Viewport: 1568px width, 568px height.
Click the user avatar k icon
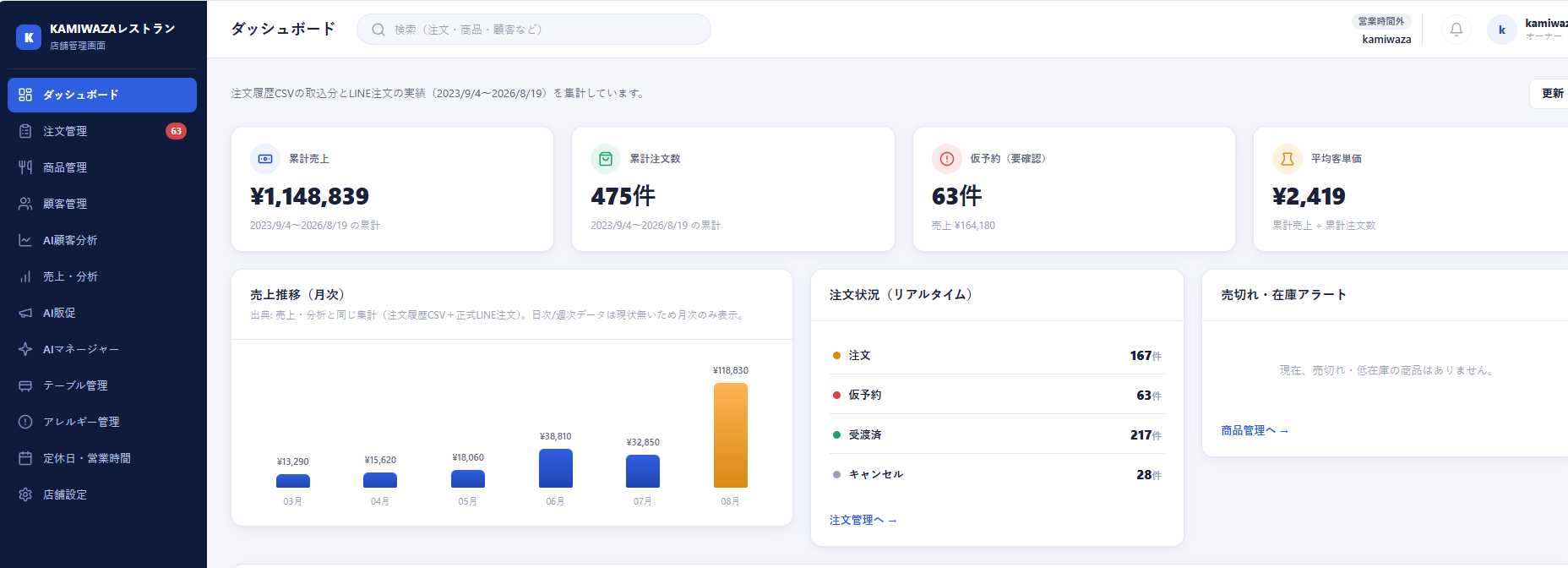click(1502, 30)
